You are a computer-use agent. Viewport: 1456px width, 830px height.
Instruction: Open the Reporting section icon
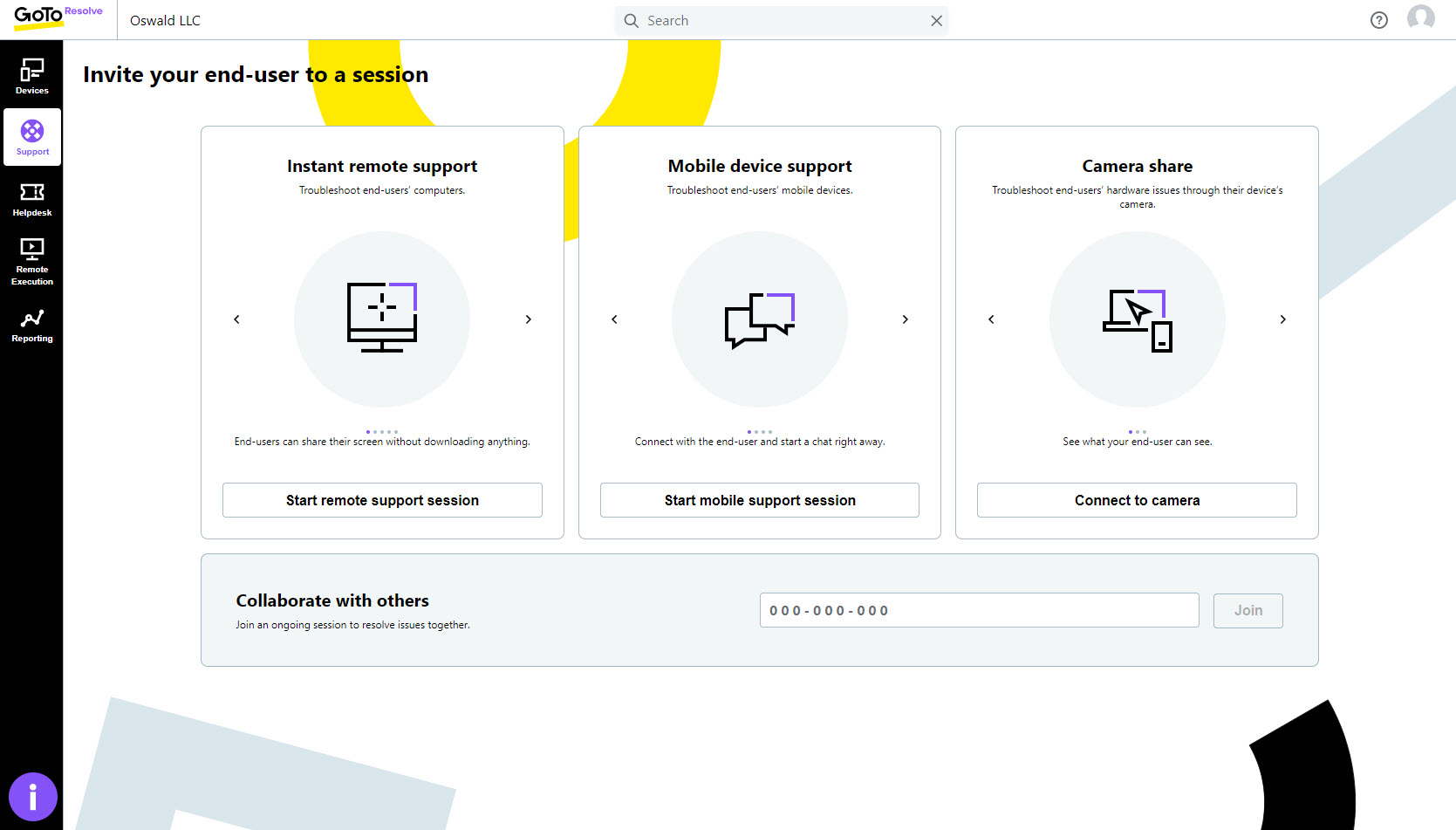pos(32,325)
